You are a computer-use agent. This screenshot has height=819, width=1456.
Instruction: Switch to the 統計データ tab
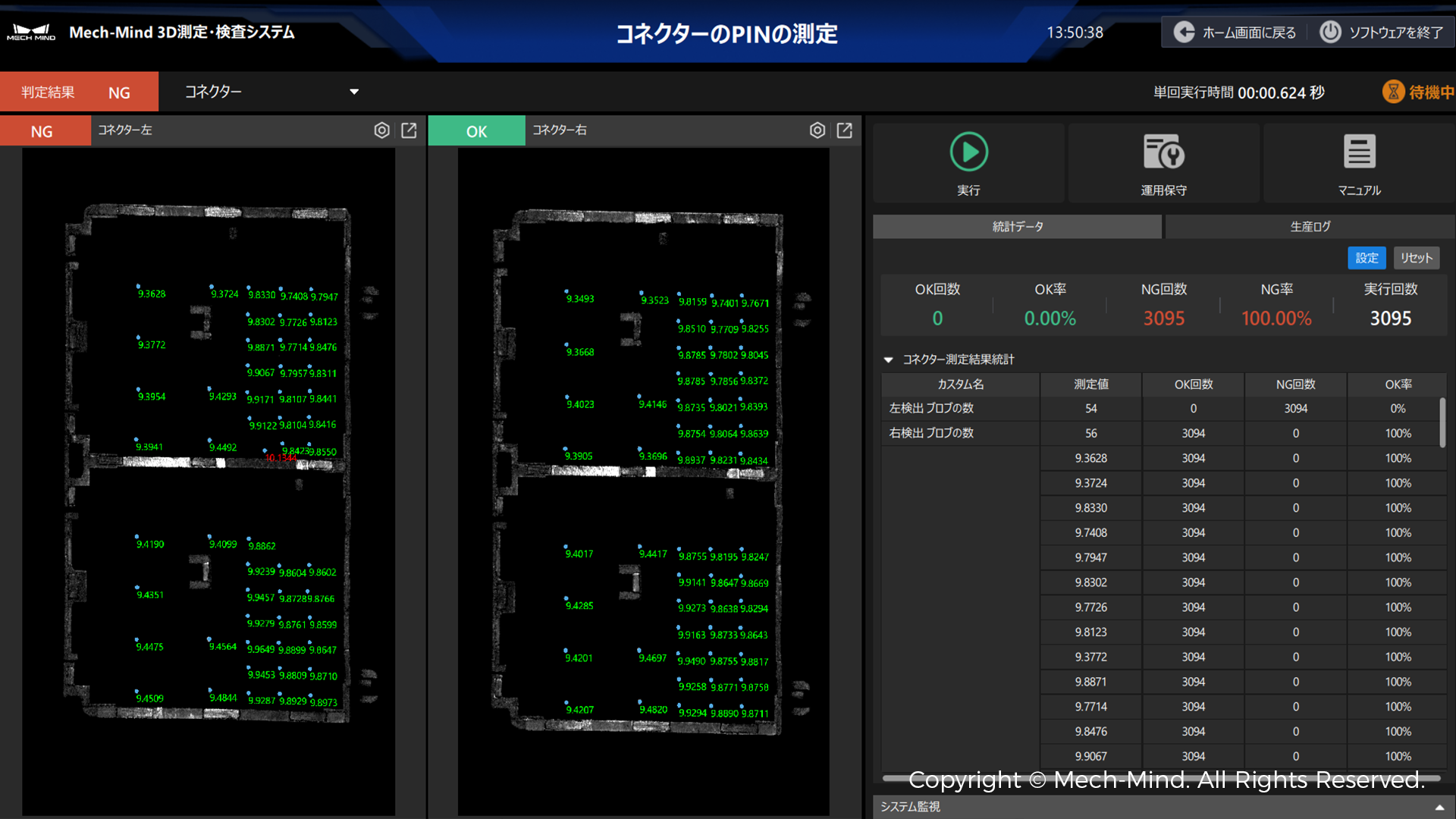pos(1017,227)
